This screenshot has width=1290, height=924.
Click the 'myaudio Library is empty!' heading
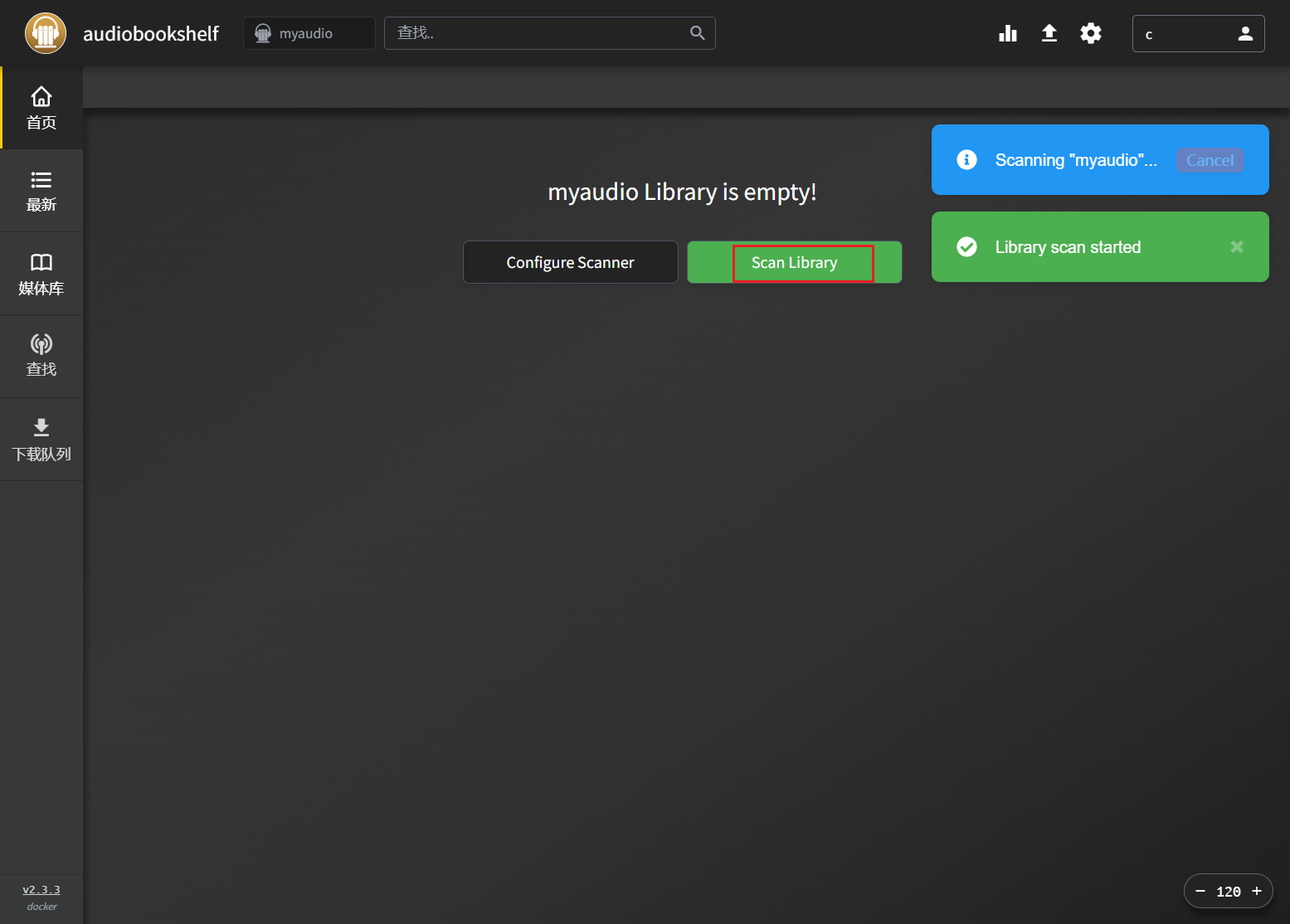pyautogui.click(x=682, y=192)
